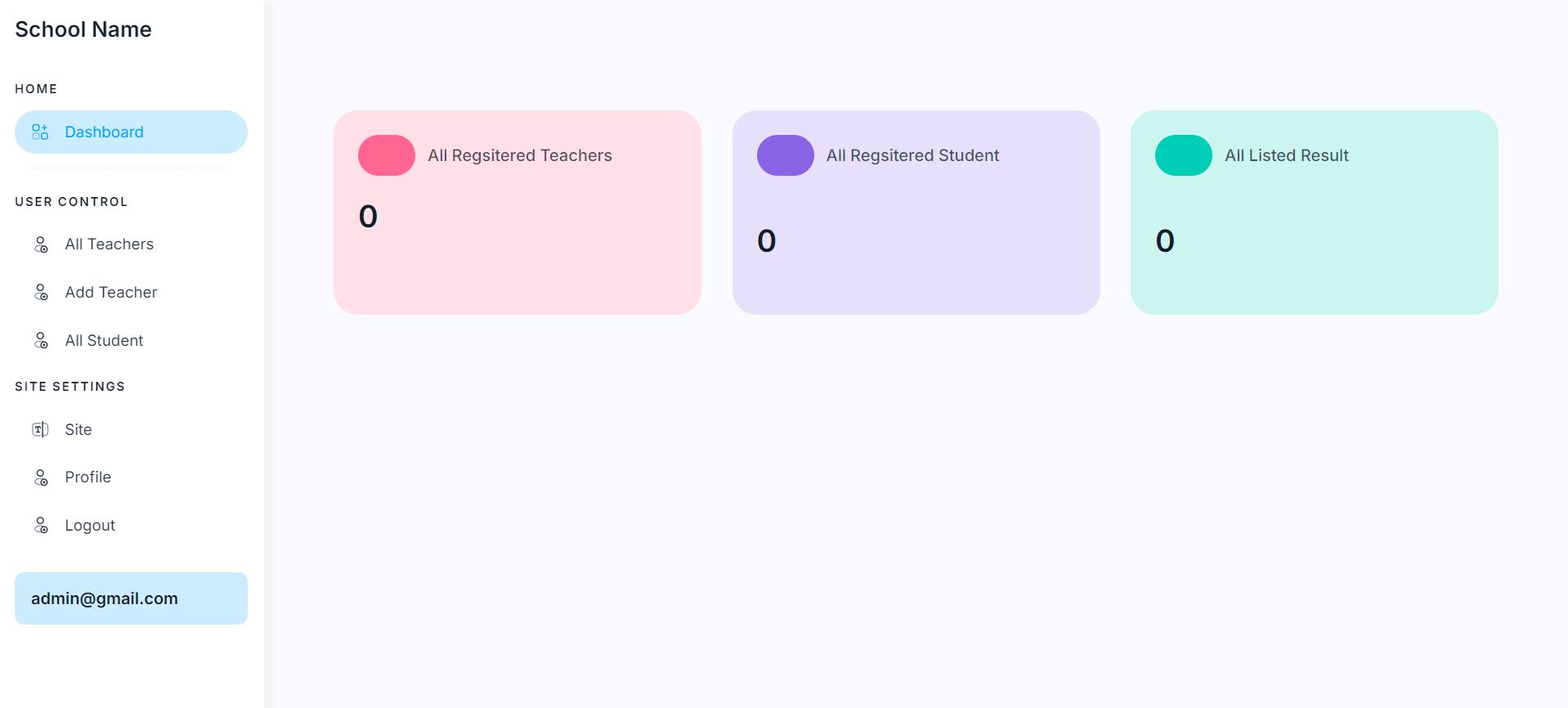Screen dimensions: 1568x708
Task: Go to All Teachers page
Action: pos(110,244)
